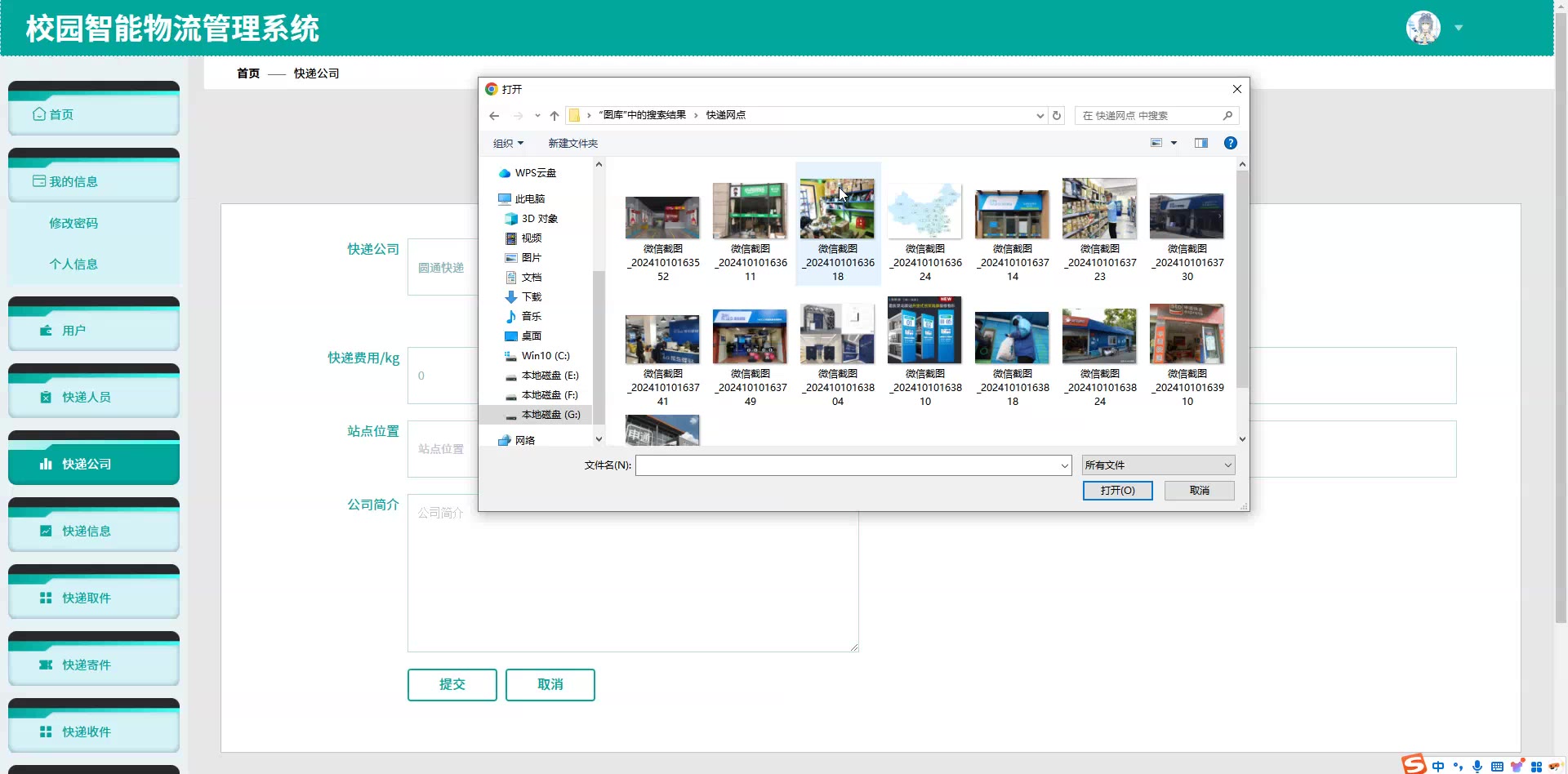The width and height of the screenshot is (1568, 774).
Task: Open the 所有文件 file type dropdown
Action: tap(1157, 465)
